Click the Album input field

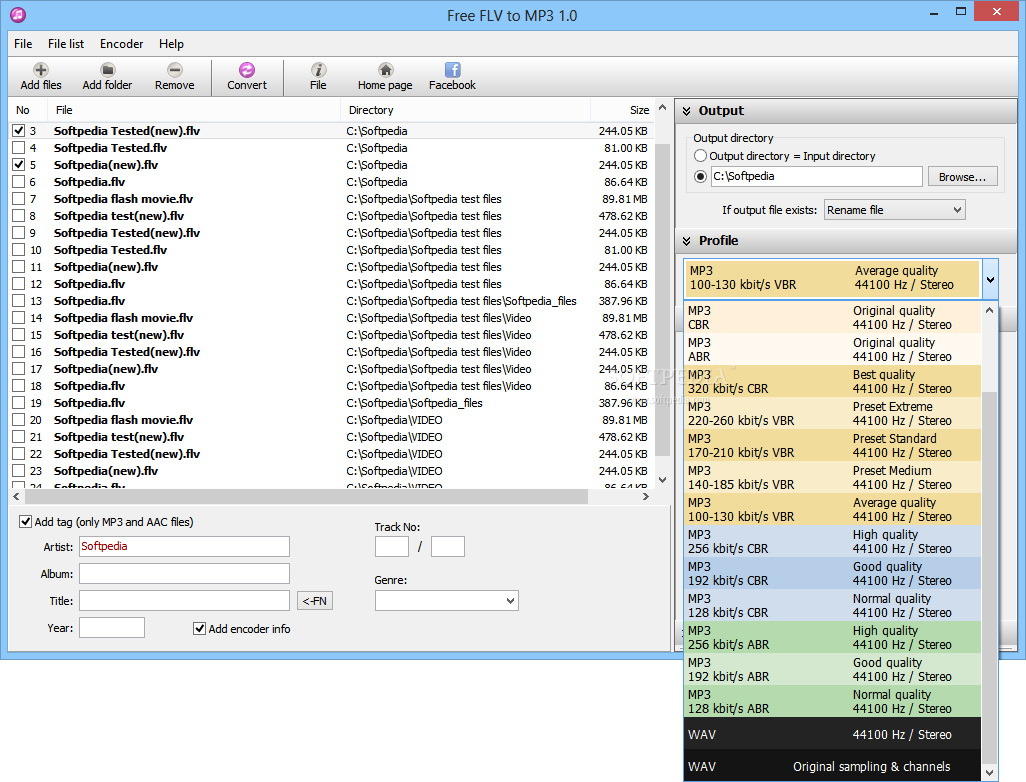click(x=184, y=573)
